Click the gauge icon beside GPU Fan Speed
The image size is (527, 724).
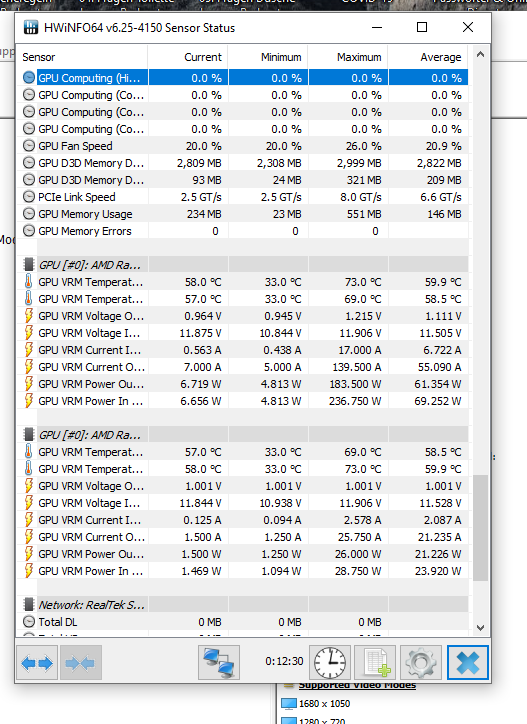click(x=29, y=146)
